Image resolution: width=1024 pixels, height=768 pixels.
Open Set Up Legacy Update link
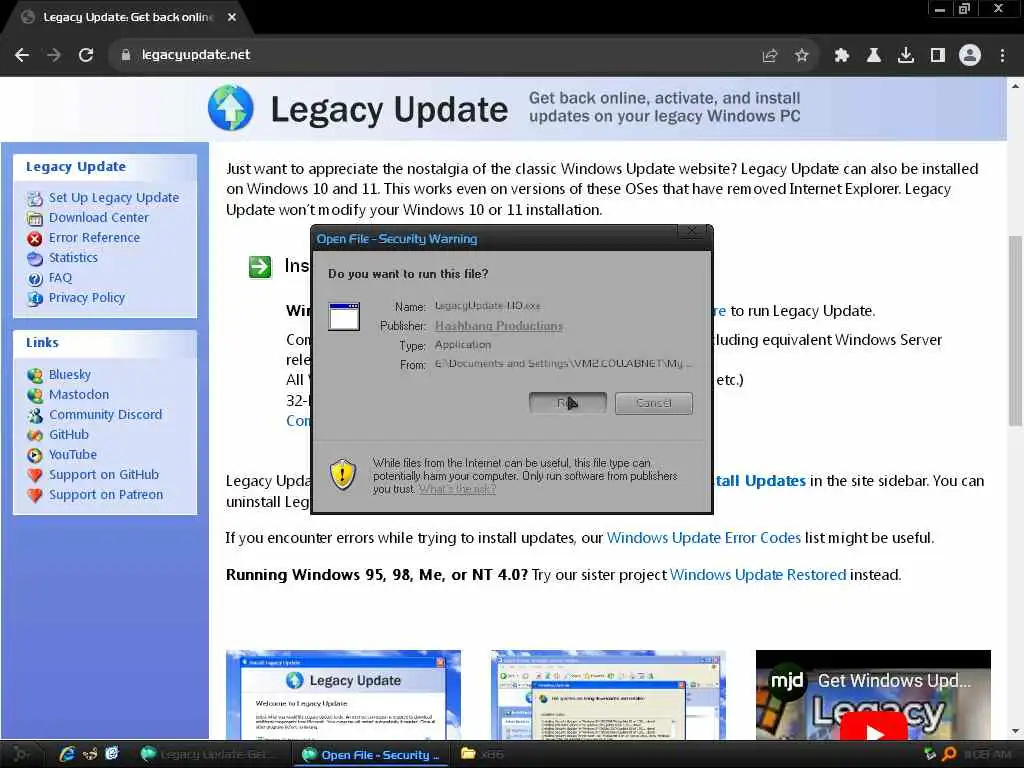point(114,197)
